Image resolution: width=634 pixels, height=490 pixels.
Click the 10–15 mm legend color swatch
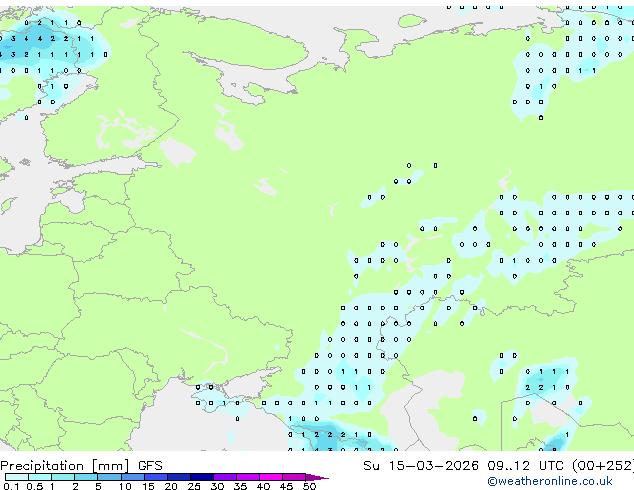click(x=132, y=477)
